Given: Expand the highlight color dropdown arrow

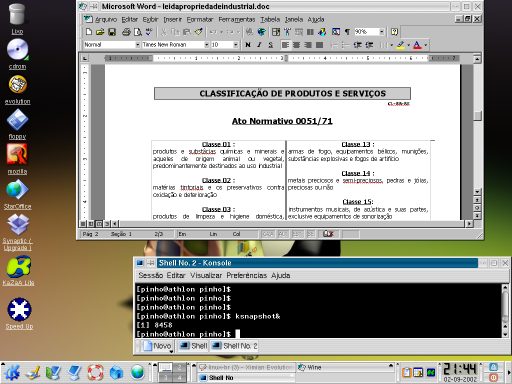Looking at the screenshot, I should click(409, 45).
